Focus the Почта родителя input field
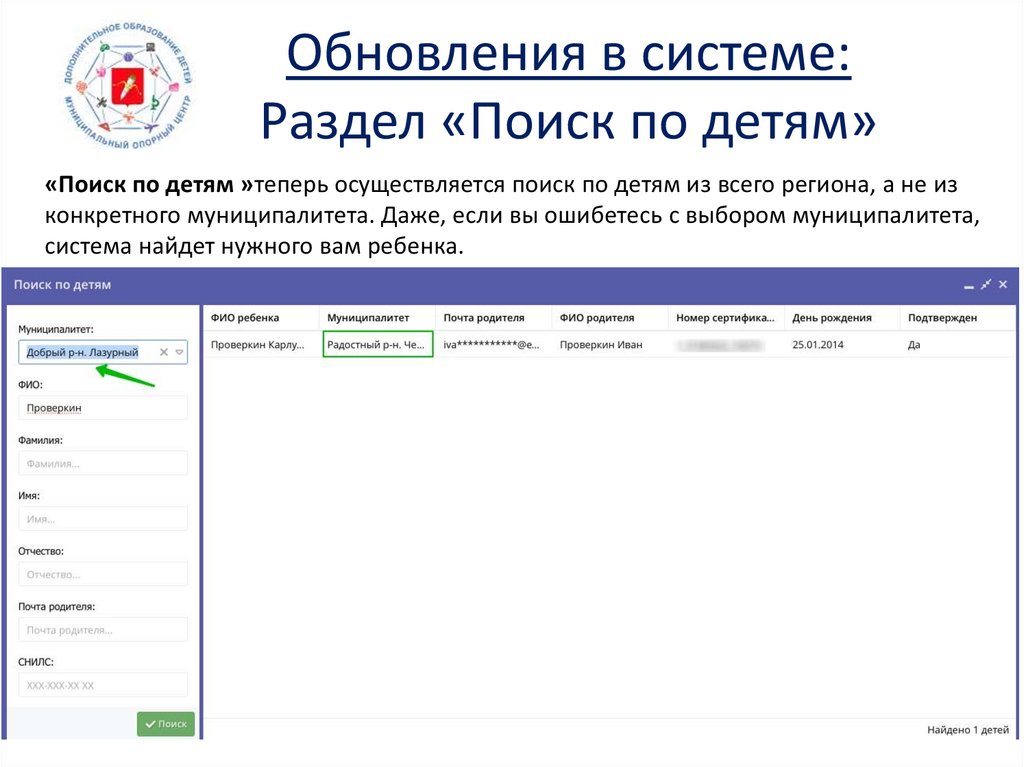The image size is (1024, 767). coord(103,630)
